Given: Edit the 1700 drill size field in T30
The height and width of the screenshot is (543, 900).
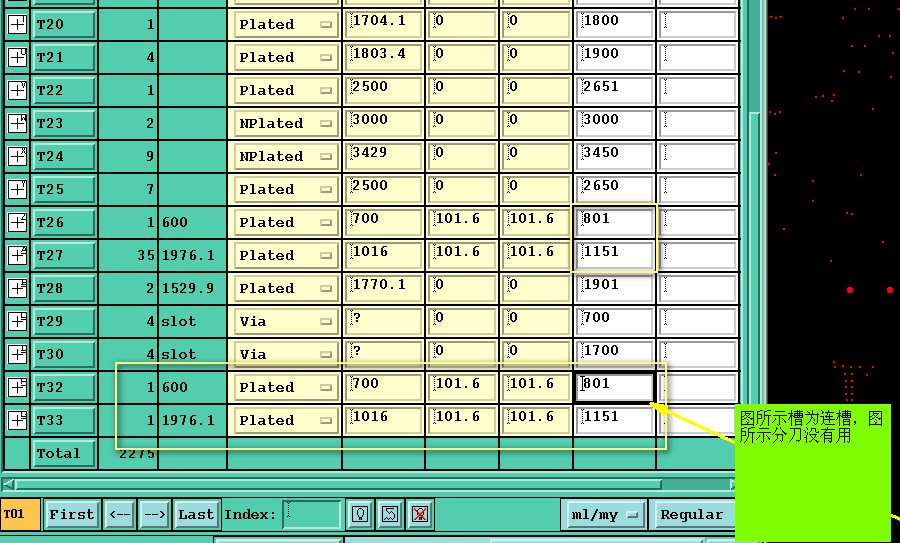Looking at the screenshot, I should click(x=615, y=354).
